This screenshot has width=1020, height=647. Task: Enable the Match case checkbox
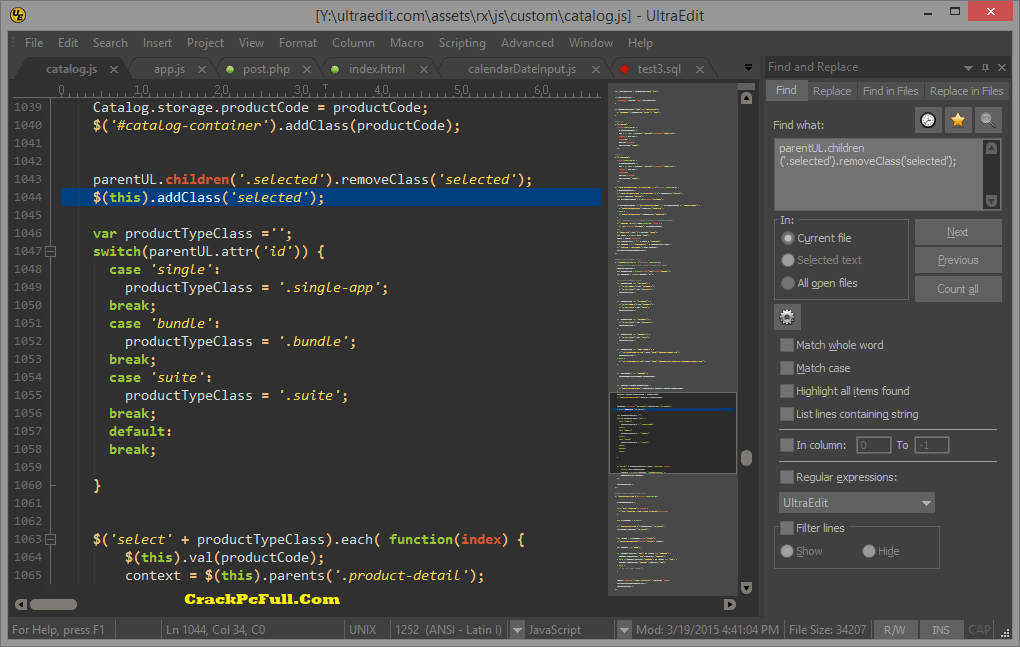pyautogui.click(x=787, y=368)
